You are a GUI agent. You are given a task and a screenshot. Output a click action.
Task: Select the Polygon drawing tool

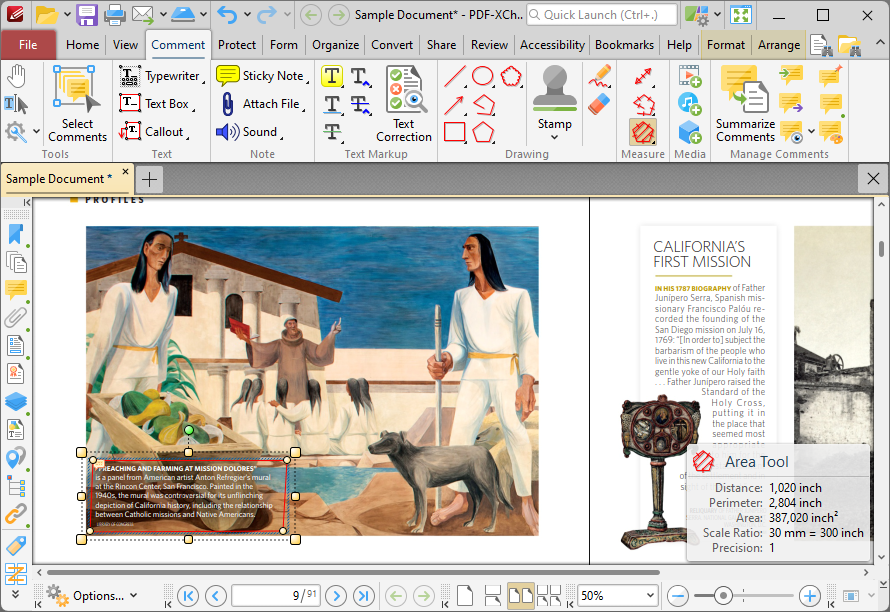[x=483, y=132]
